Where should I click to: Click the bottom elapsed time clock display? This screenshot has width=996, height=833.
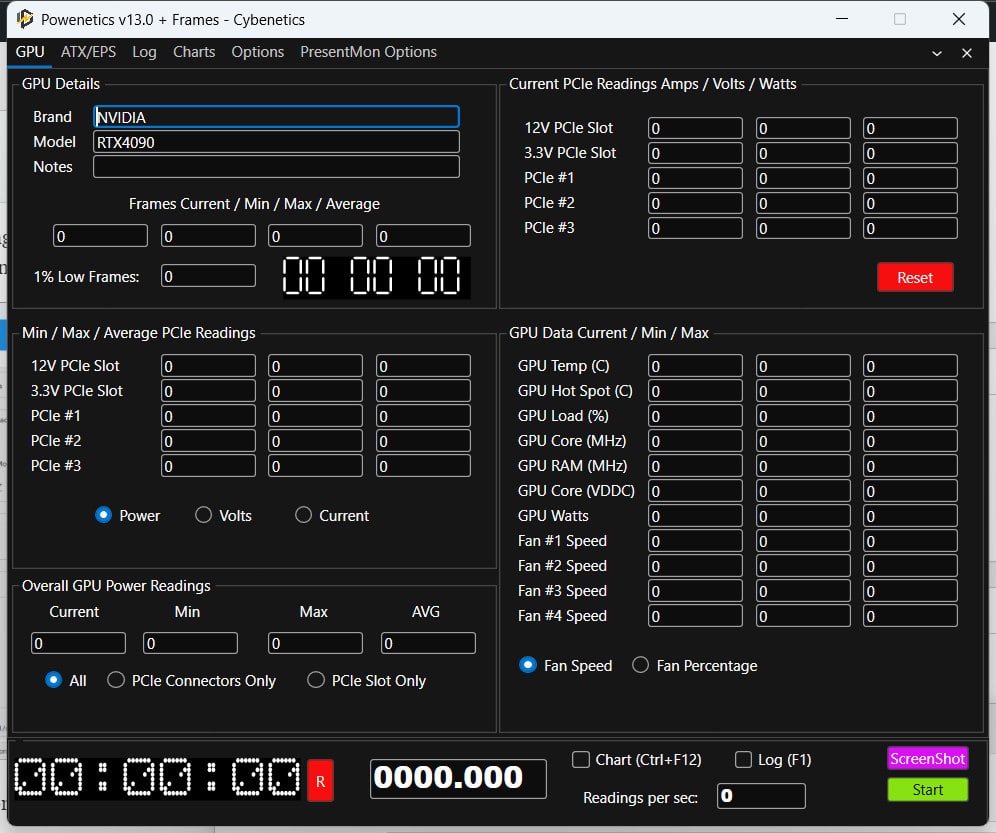pyautogui.click(x=158, y=778)
